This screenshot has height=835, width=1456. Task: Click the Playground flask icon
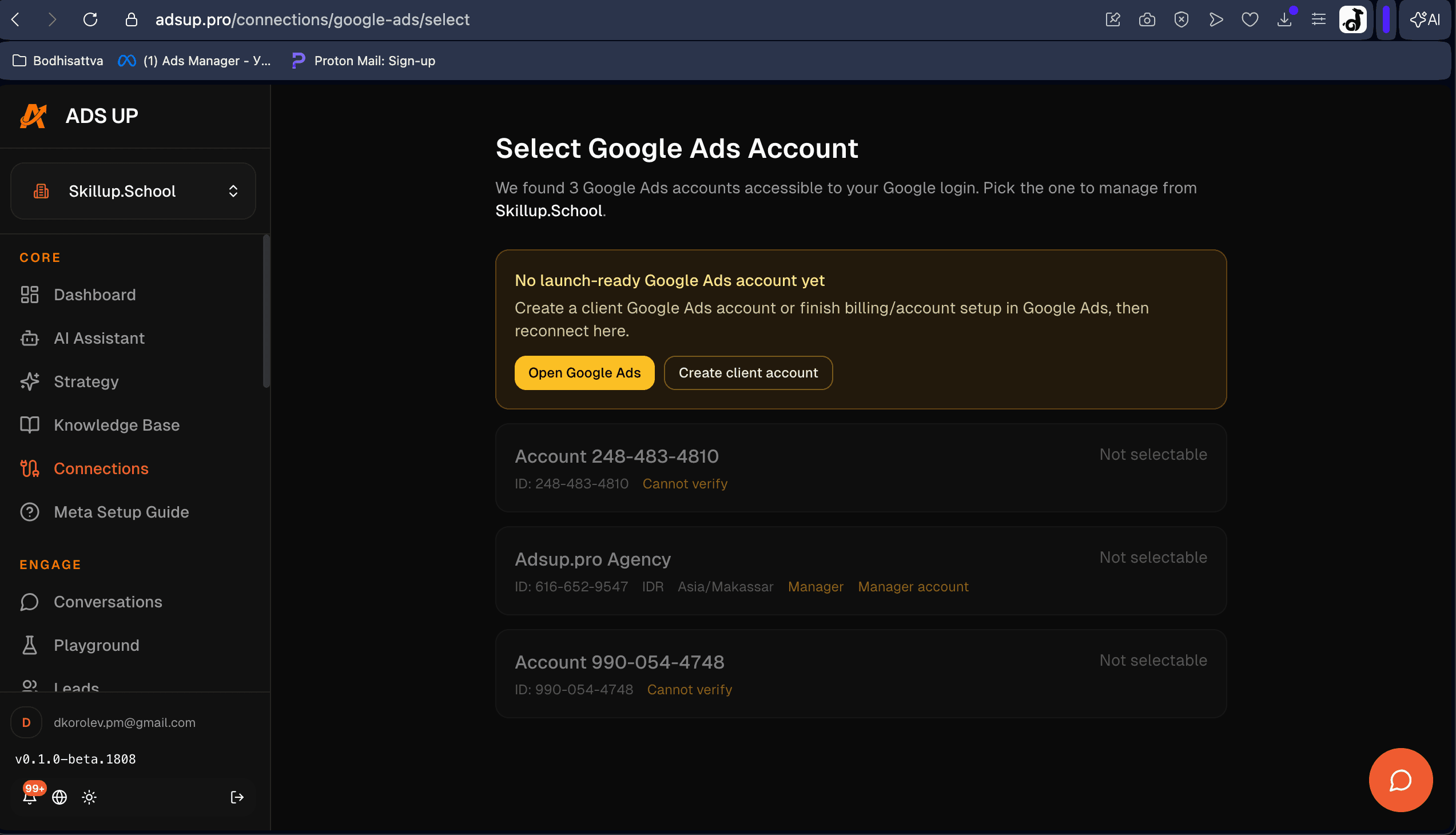(30, 645)
